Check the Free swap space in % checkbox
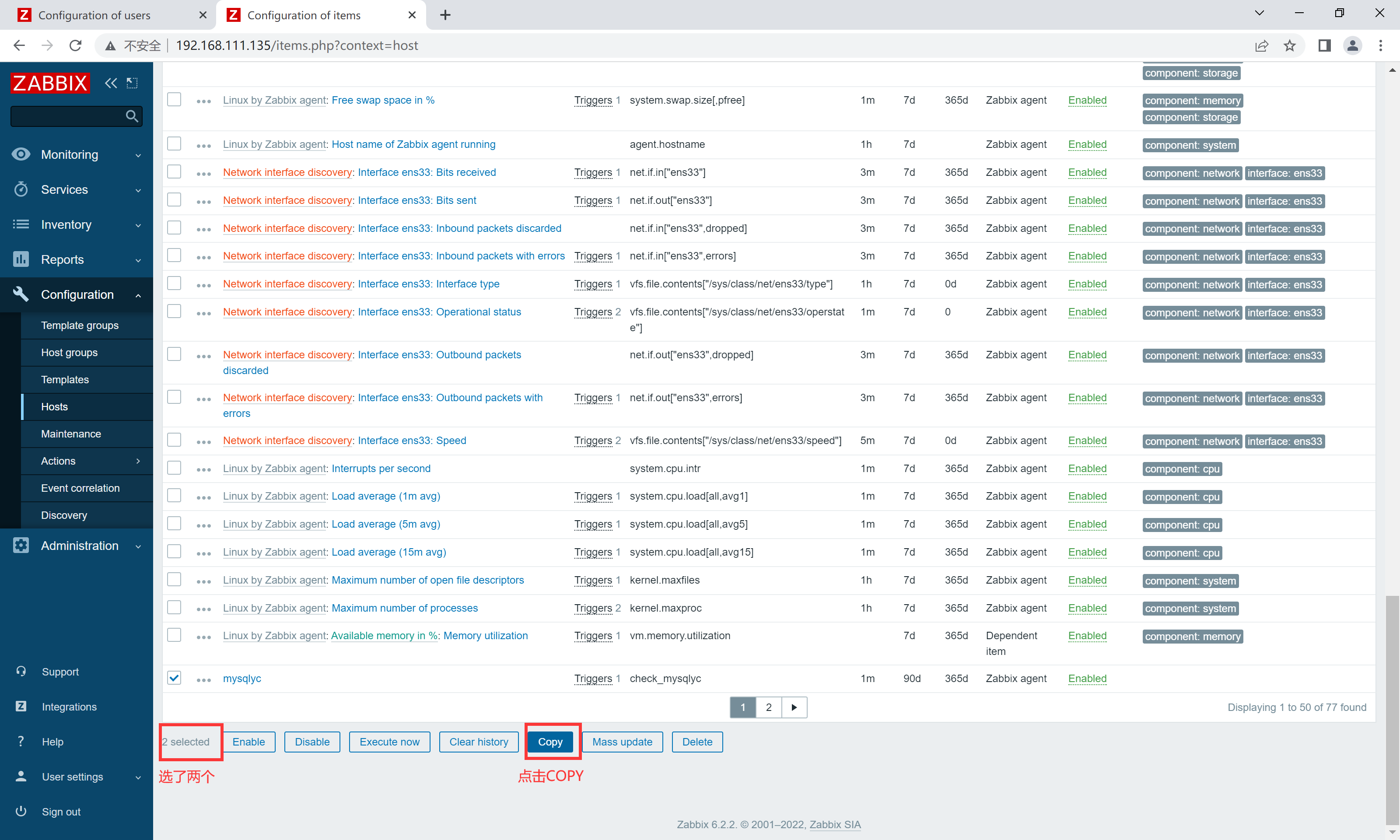The height and width of the screenshot is (840, 1400). [174, 99]
